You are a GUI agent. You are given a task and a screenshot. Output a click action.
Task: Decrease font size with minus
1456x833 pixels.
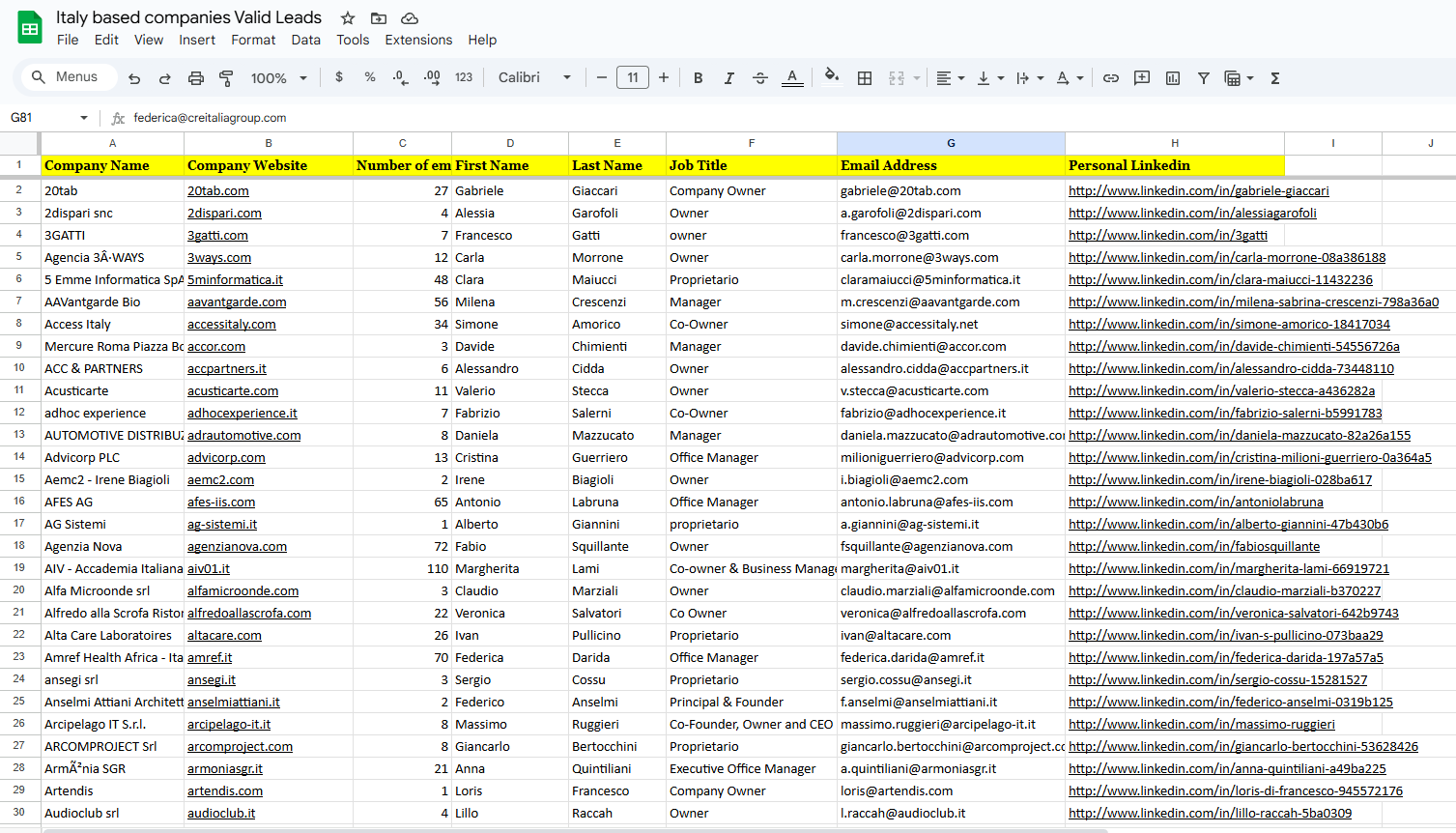tap(602, 77)
